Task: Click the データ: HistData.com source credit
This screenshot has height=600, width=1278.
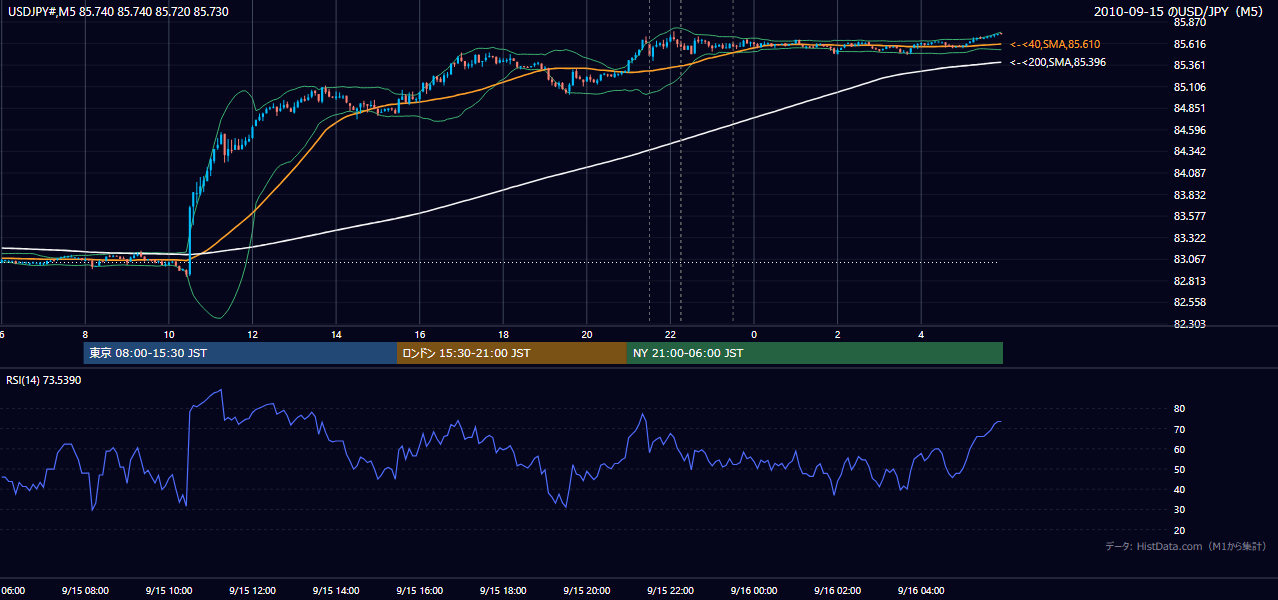Action: (x=1185, y=546)
